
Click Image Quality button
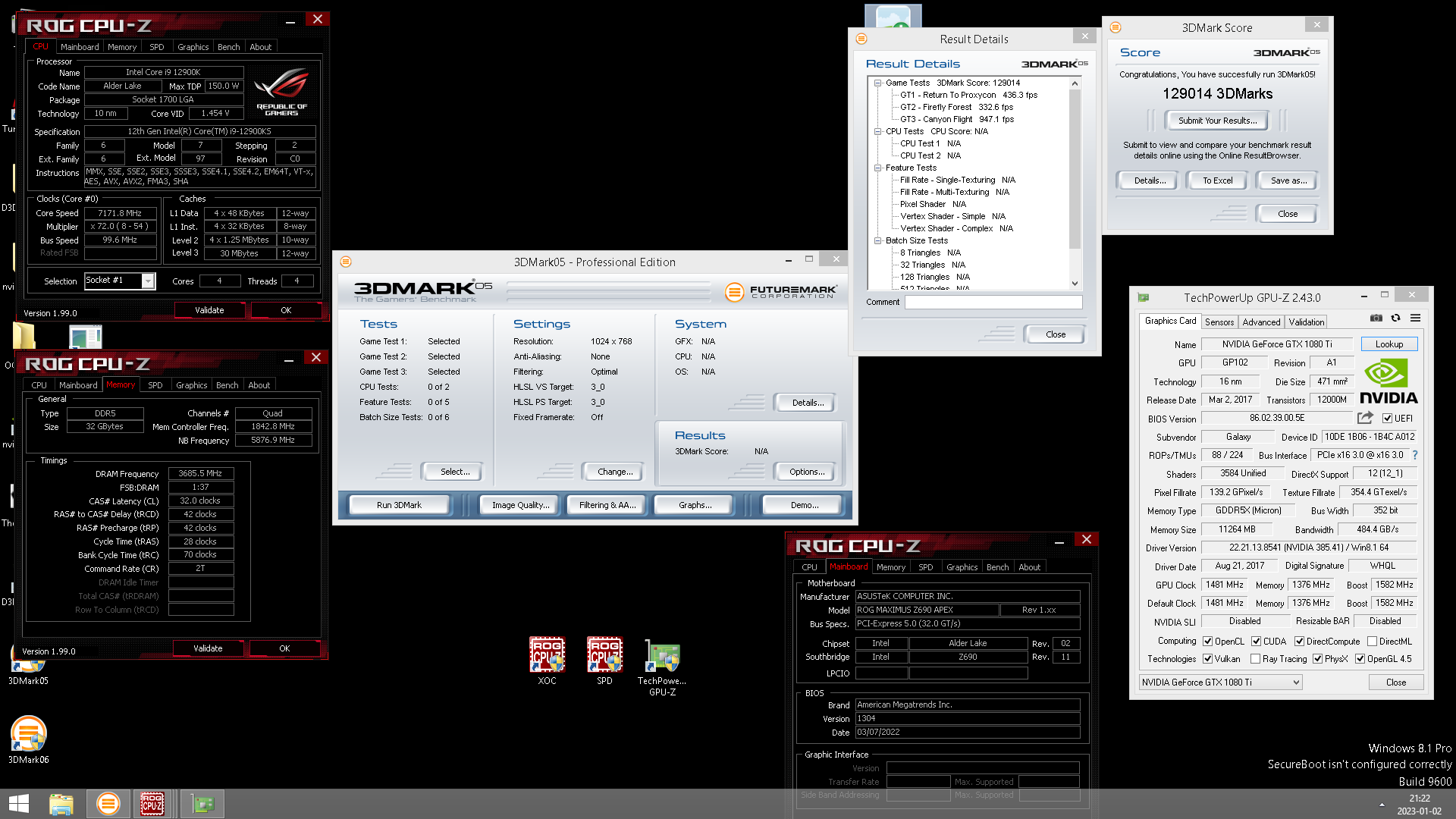(x=520, y=505)
